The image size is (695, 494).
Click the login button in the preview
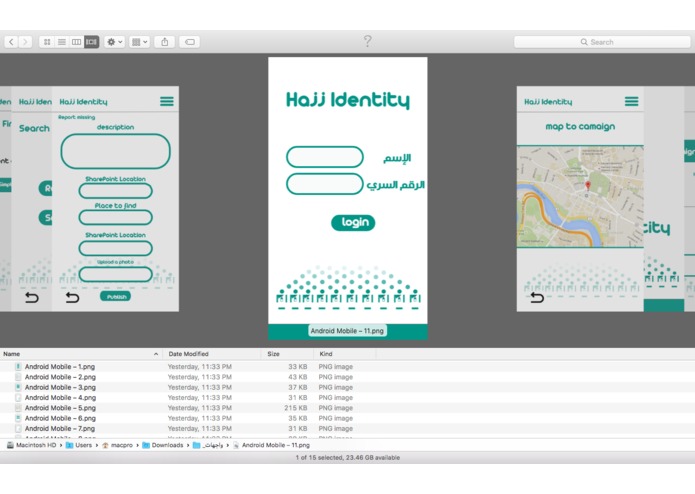(353, 222)
